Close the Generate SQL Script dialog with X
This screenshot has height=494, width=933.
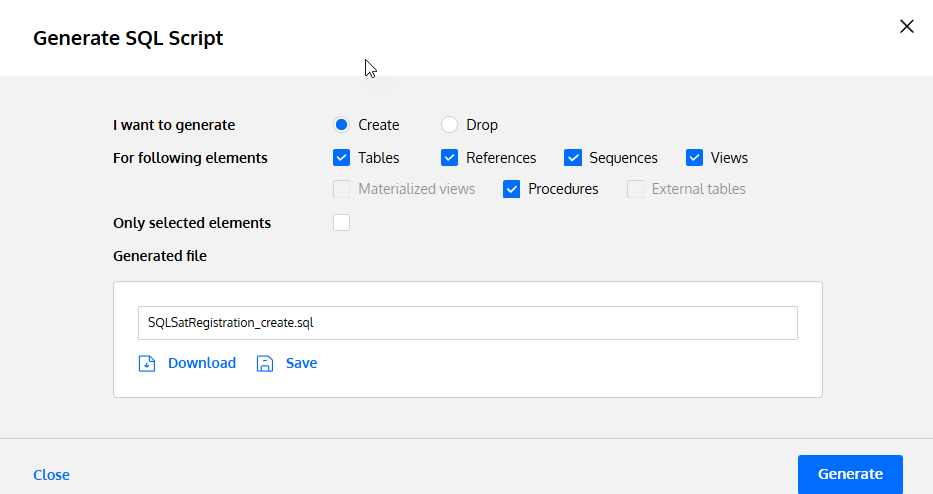pos(906,27)
